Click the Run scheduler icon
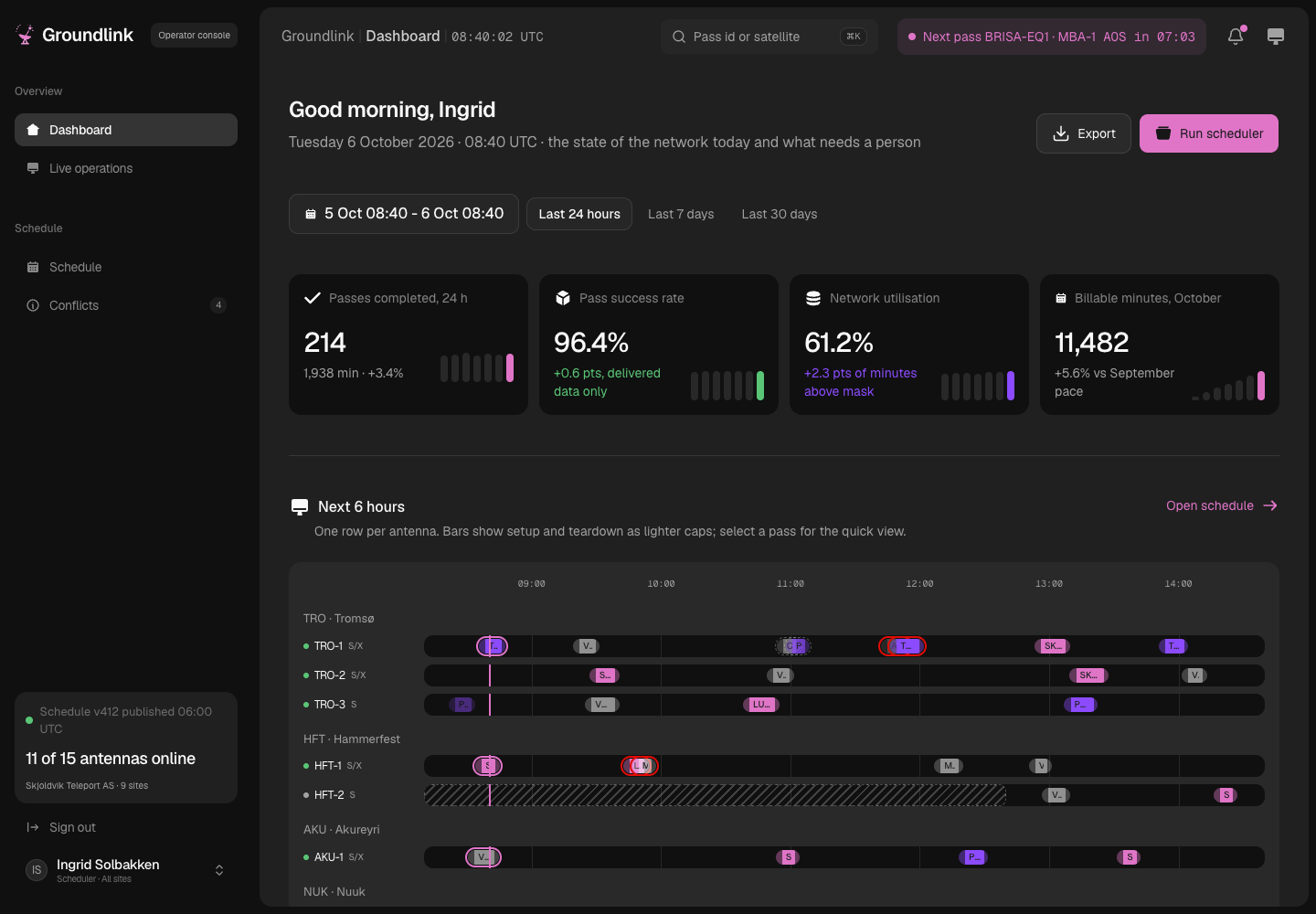The image size is (1316, 914). pyautogui.click(x=1163, y=133)
